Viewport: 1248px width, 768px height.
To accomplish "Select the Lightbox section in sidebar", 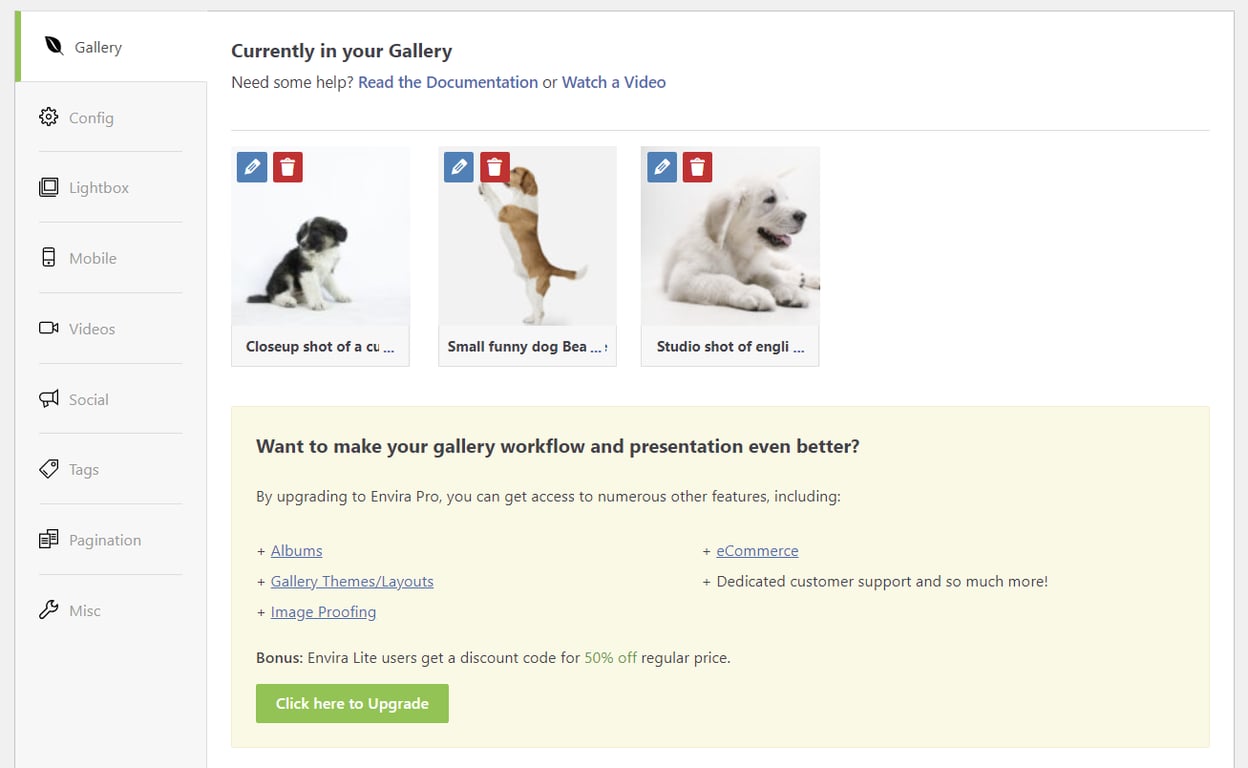I will 48,187.
